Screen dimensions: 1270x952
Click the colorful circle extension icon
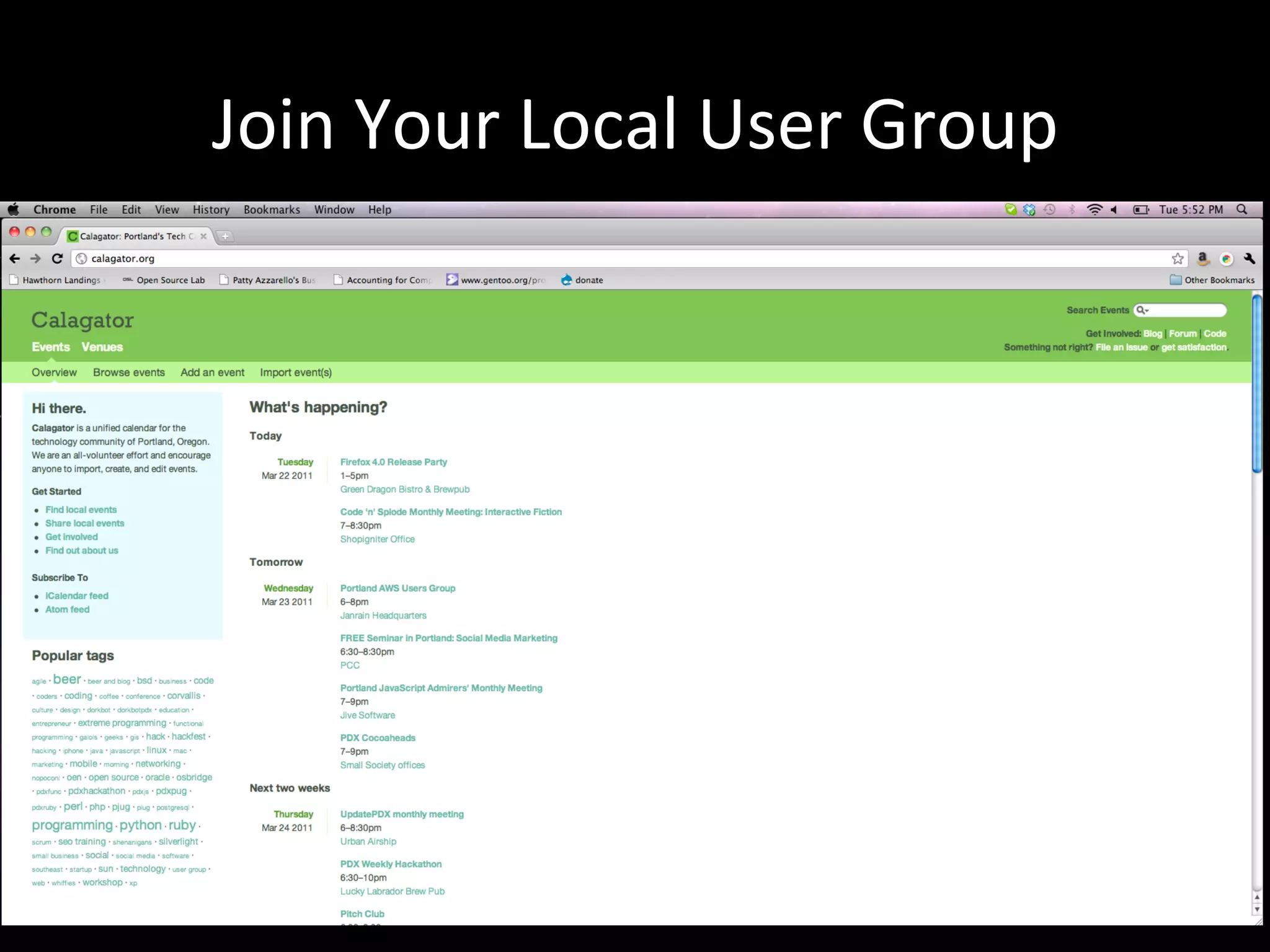pos(1226,259)
